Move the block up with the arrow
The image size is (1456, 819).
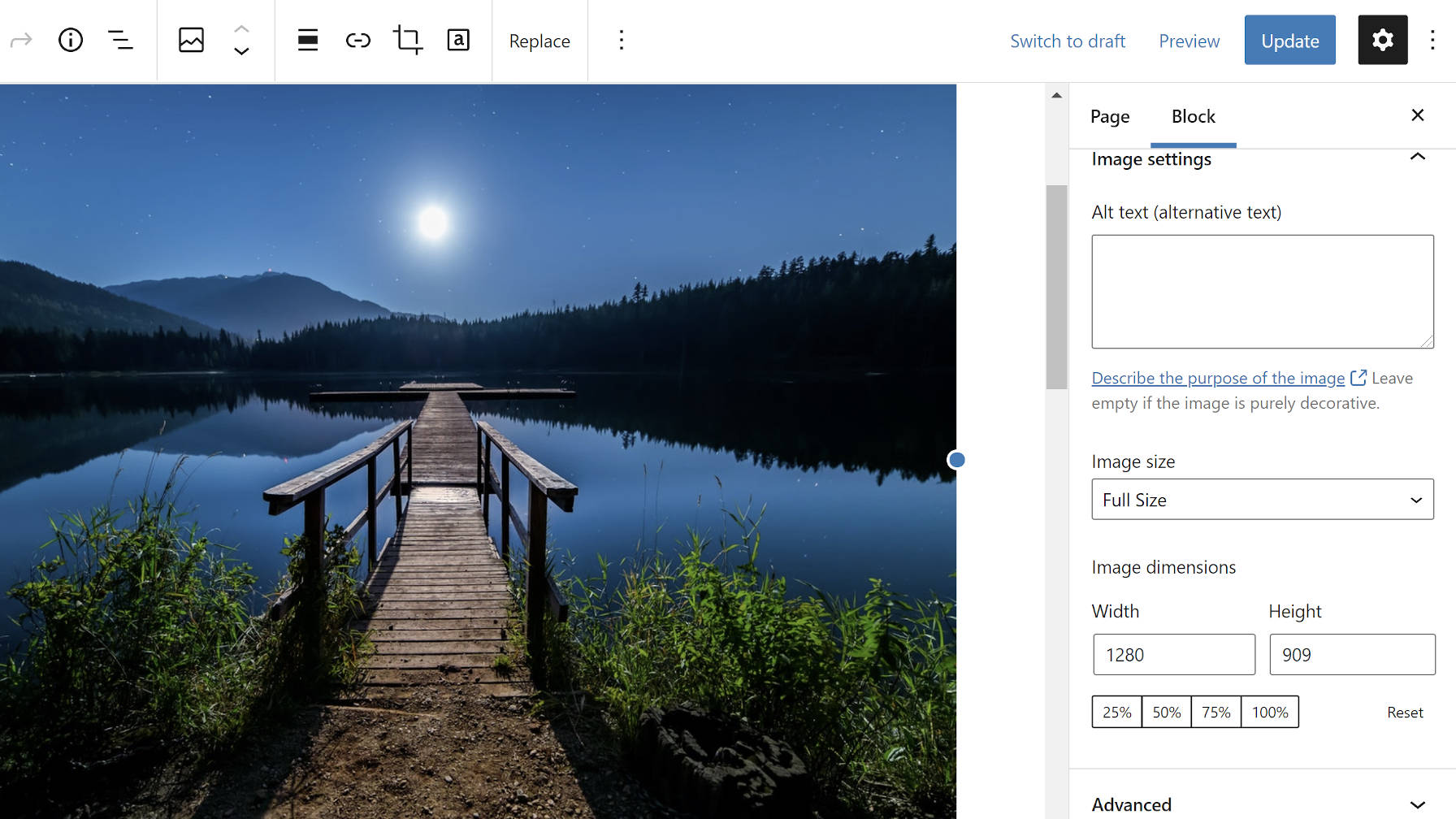241,28
